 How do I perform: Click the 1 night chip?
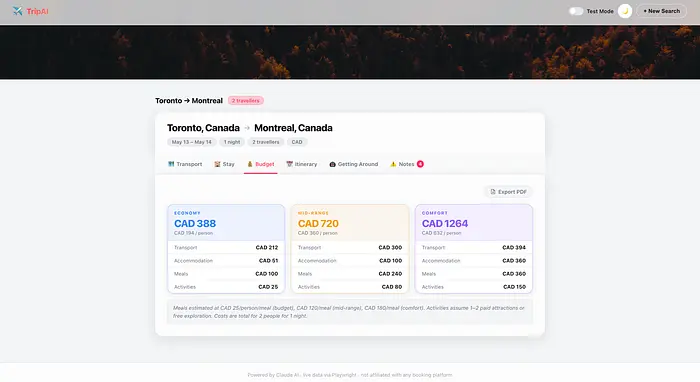[x=232, y=142]
